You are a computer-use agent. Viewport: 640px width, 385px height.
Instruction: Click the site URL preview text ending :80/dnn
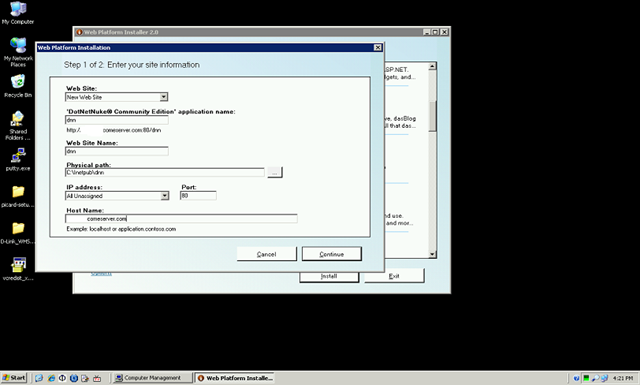pos(114,130)
